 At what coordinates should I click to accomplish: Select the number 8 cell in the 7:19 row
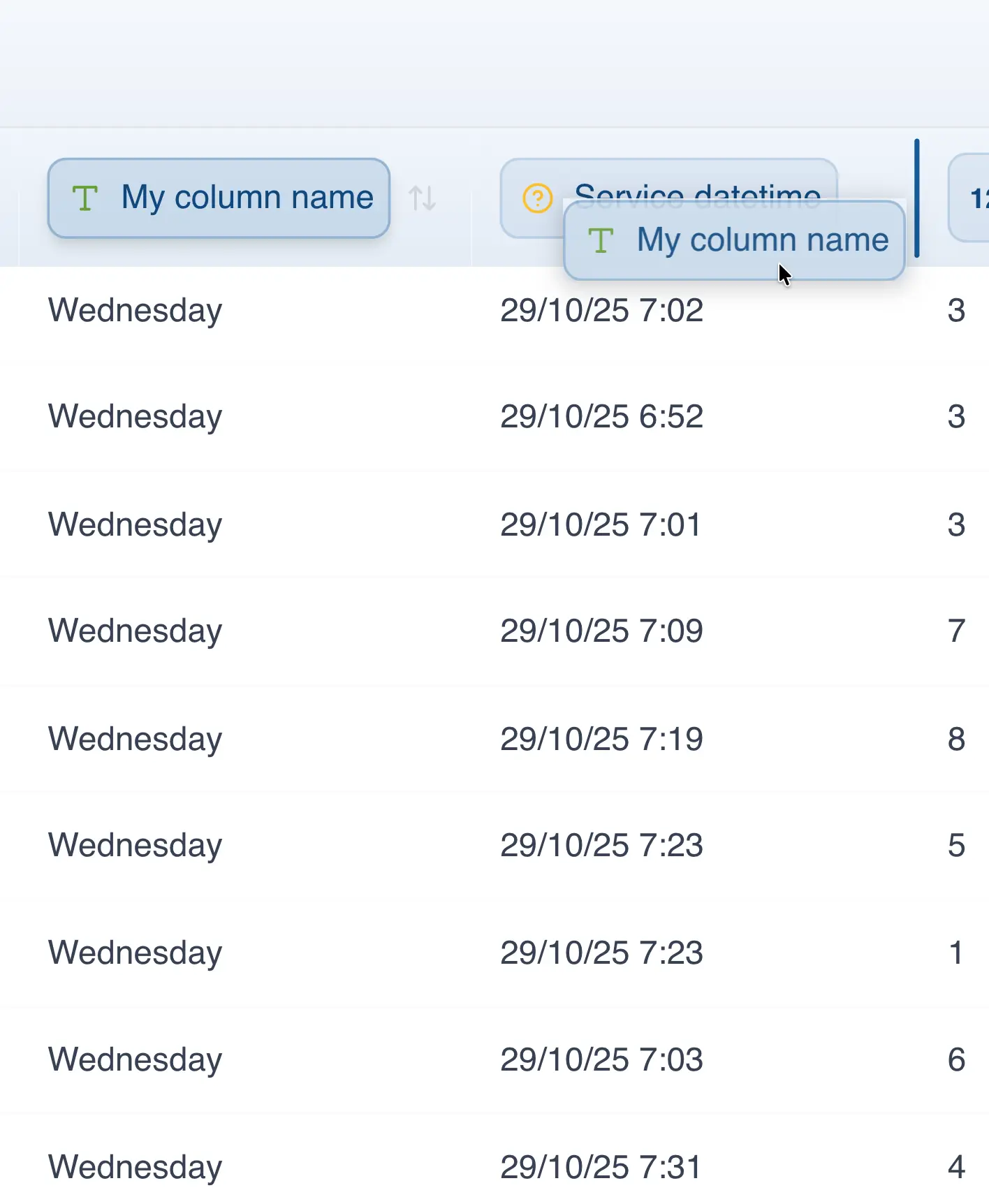(x=956, y=740)
